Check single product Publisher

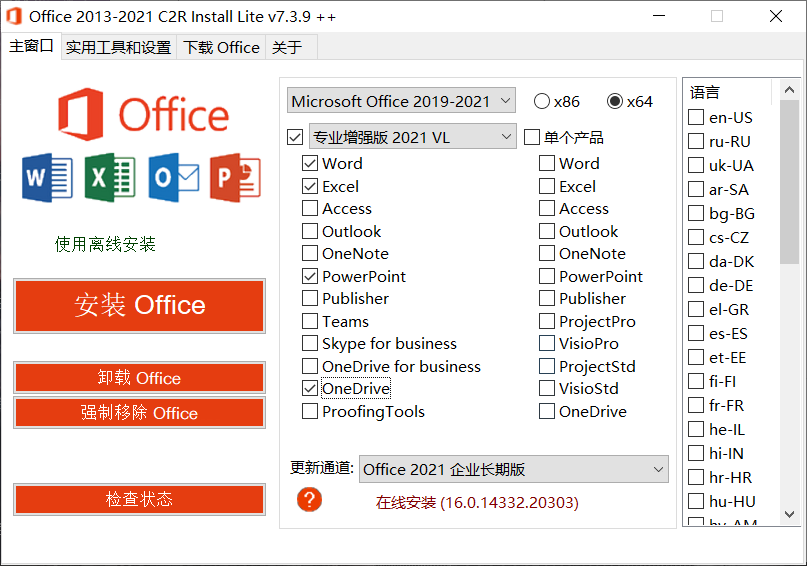[x=547, y=298]
